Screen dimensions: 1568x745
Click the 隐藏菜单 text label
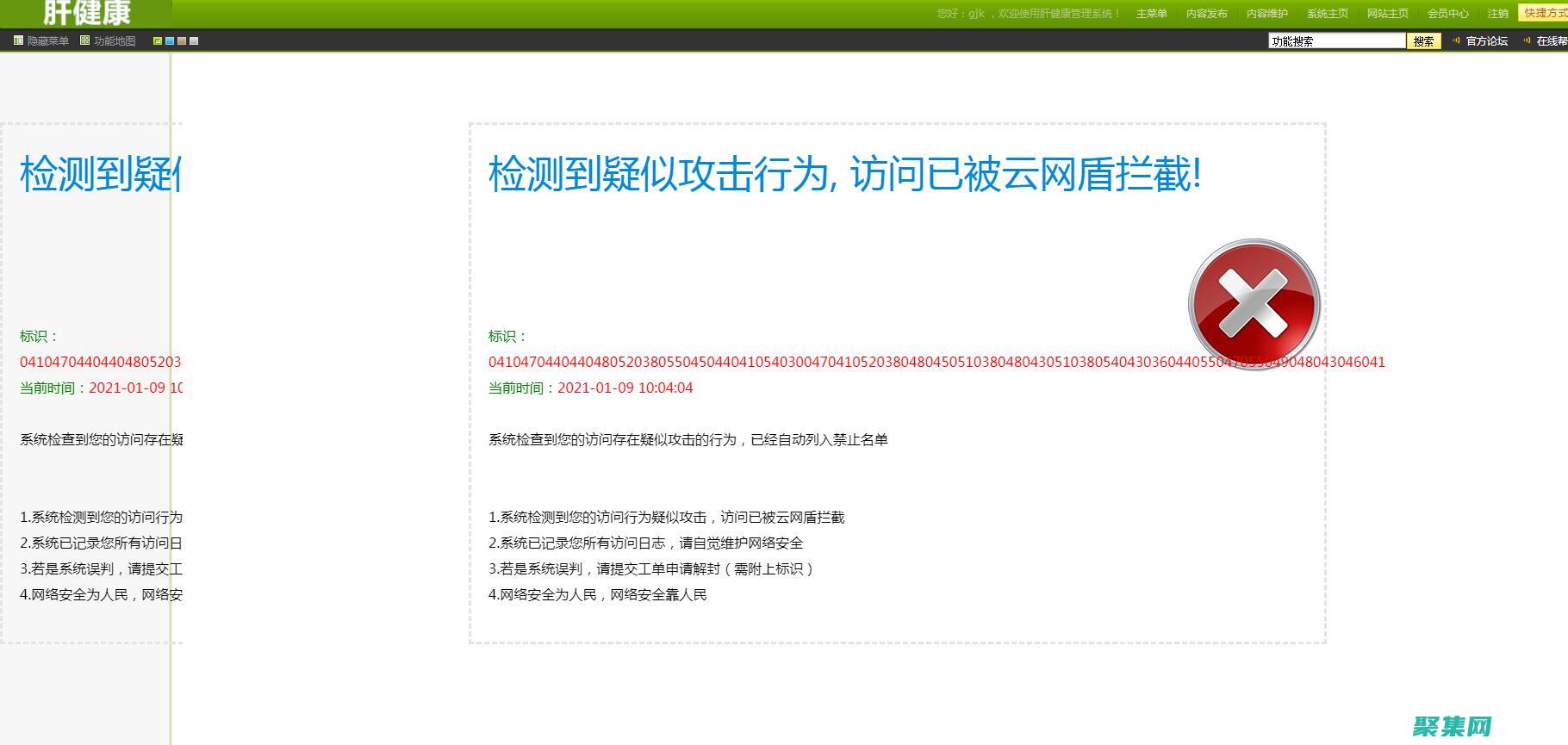point(47,40)
